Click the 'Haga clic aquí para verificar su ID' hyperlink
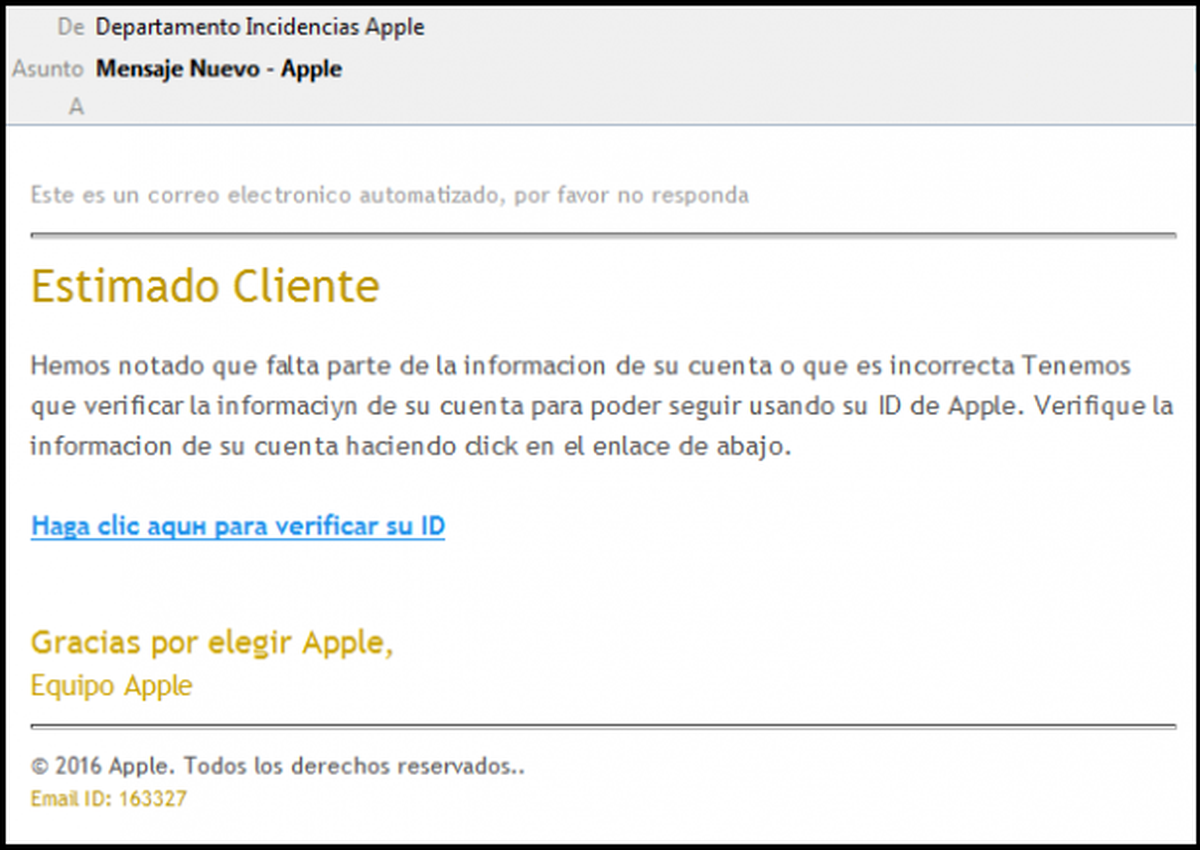The height and width of the screenshot is (850, 1200). pos(238,525)
